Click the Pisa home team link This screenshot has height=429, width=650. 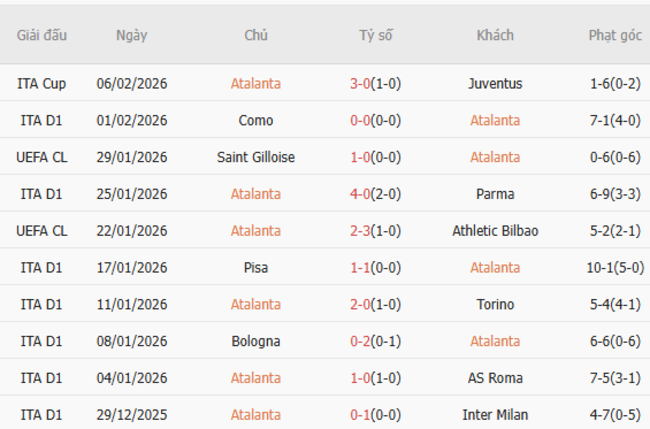256,267
